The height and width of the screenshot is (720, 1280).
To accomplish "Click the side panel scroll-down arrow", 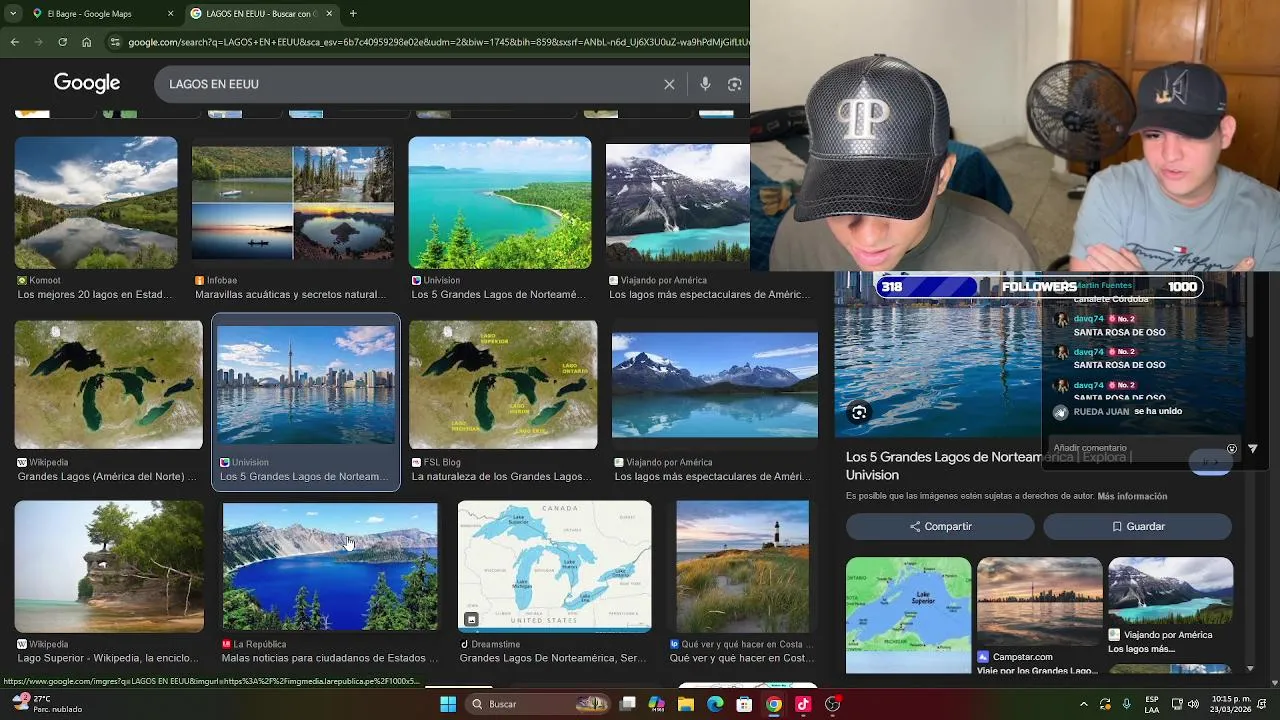I will tap(1250, 668).
